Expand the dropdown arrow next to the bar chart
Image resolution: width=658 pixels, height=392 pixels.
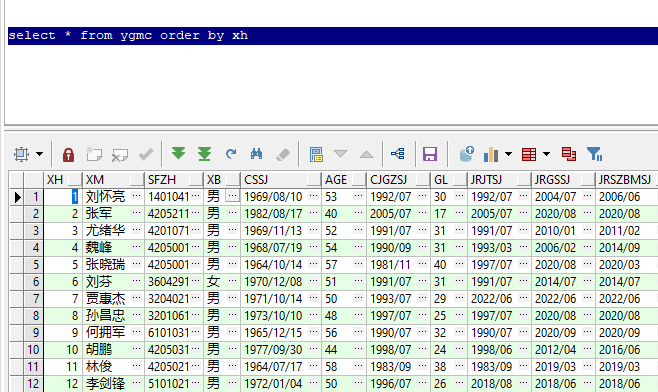(508, 154)
